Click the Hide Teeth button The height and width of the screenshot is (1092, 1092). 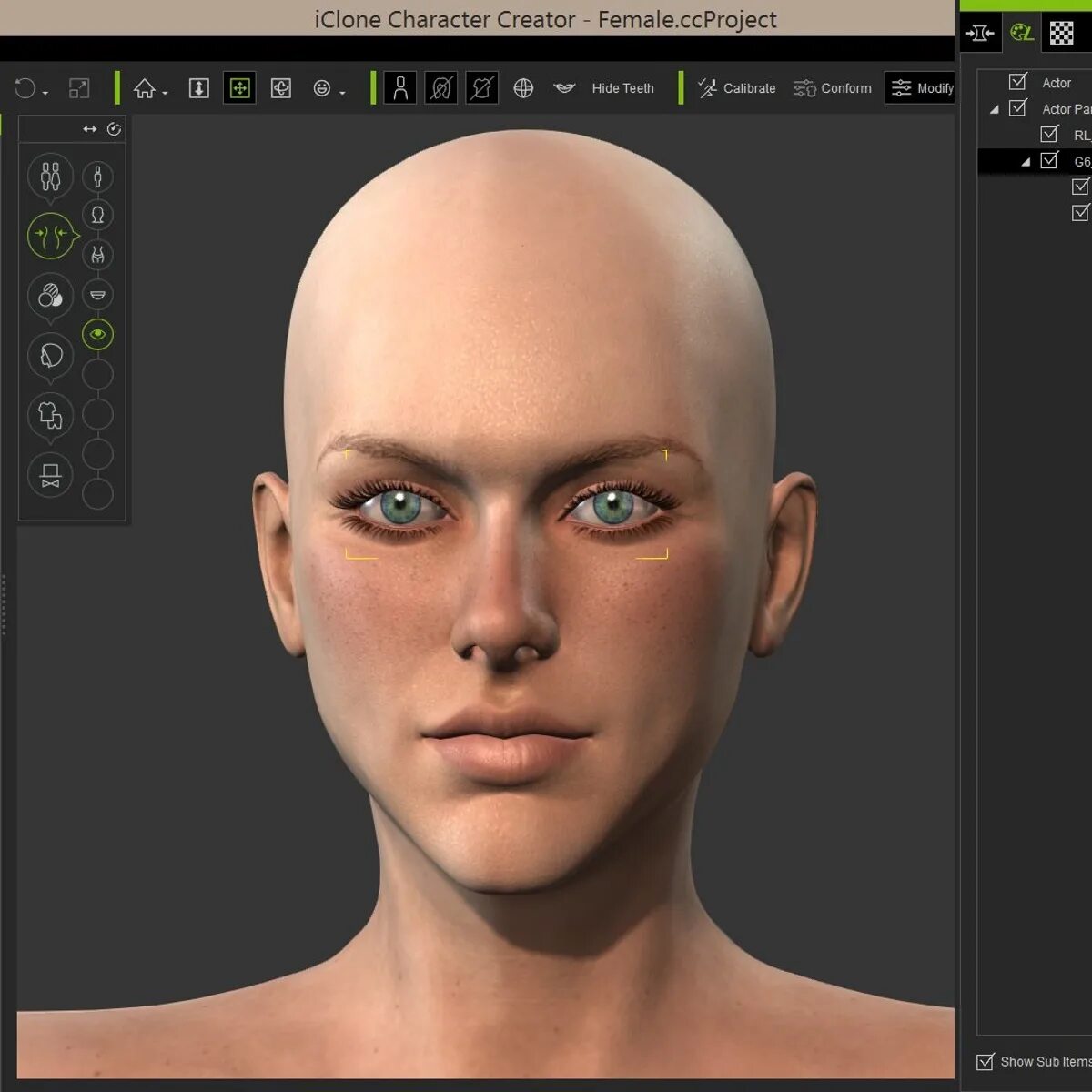[x=622, y=88]
